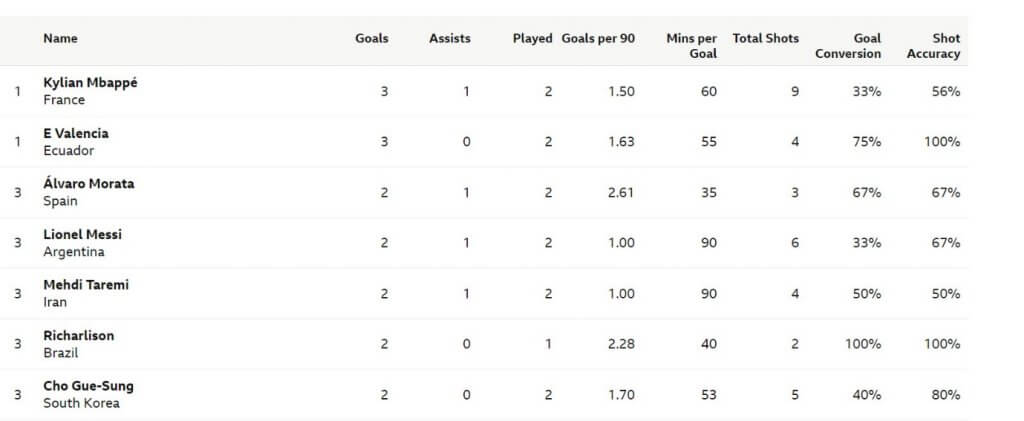Select the South Korea country label
Viewport: 1024px width, 421px height.
tap(81, 403)
